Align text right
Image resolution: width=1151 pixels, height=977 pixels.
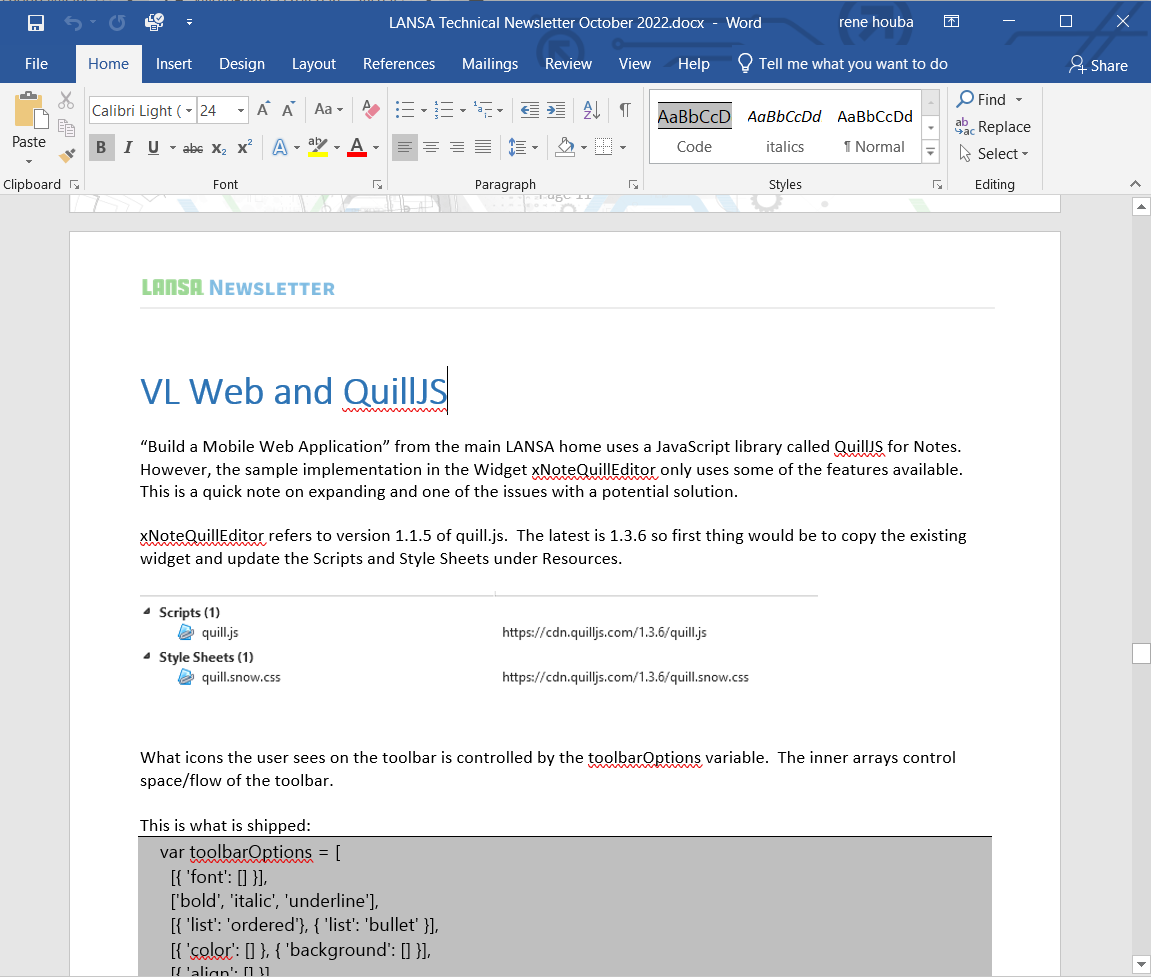click(x=457, y=148)
